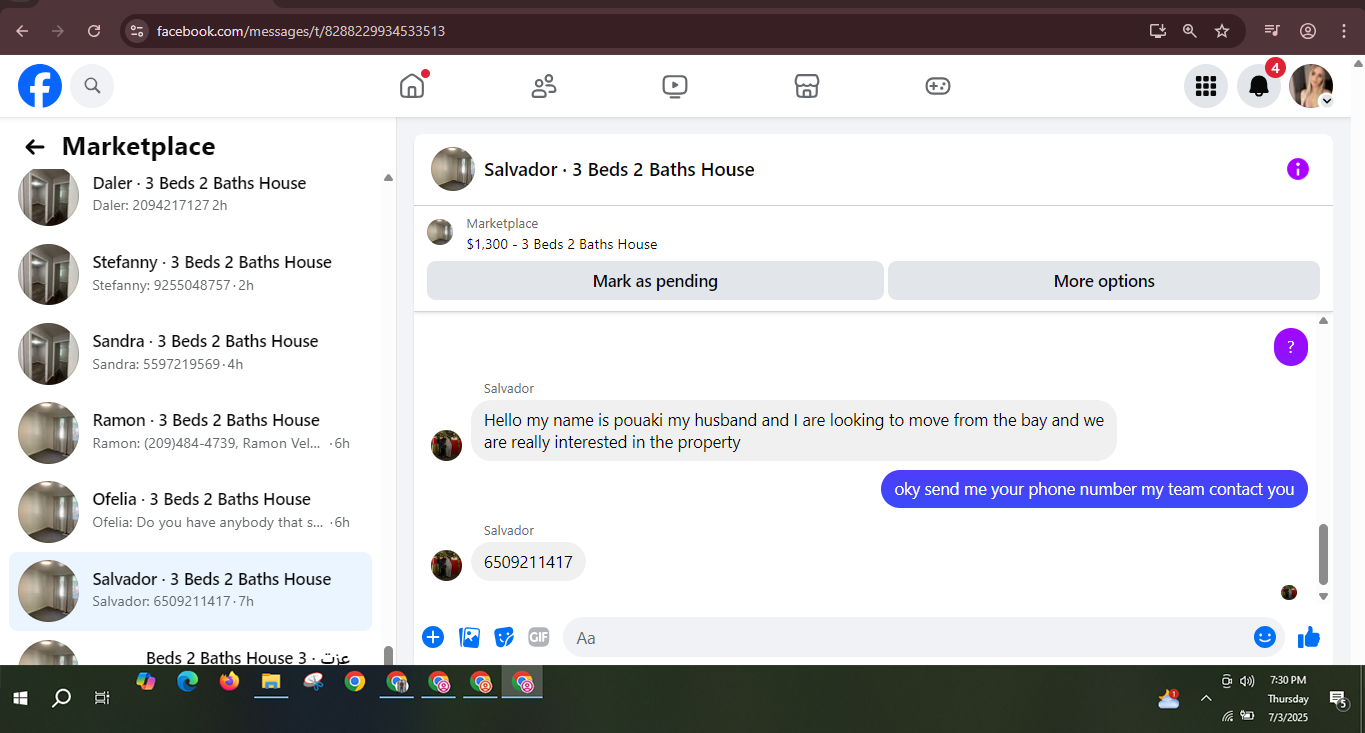1365x733 pixels.
Task: Click the purple '?' sent message
Action: 1291,347
